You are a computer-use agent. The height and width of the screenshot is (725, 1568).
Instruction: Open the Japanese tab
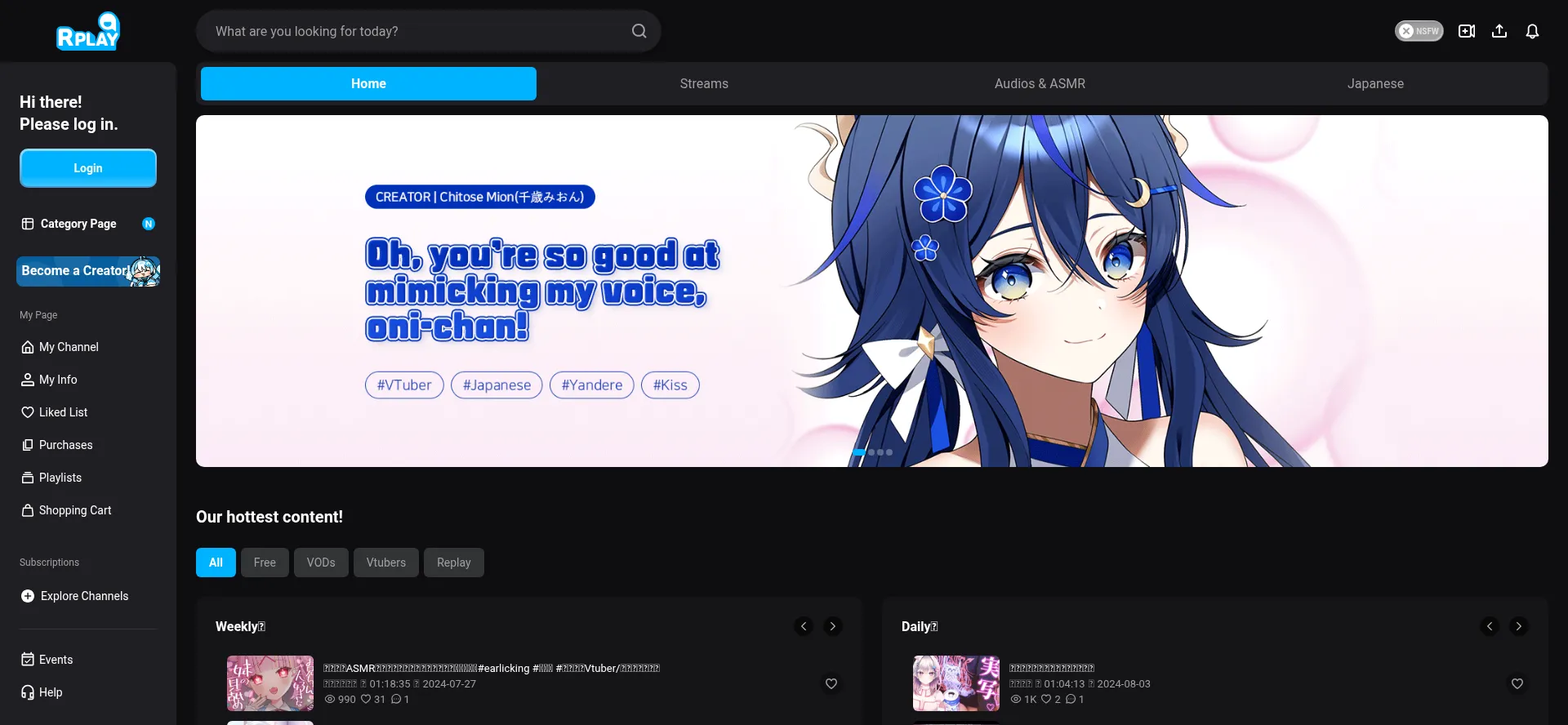pos(1375,83)
